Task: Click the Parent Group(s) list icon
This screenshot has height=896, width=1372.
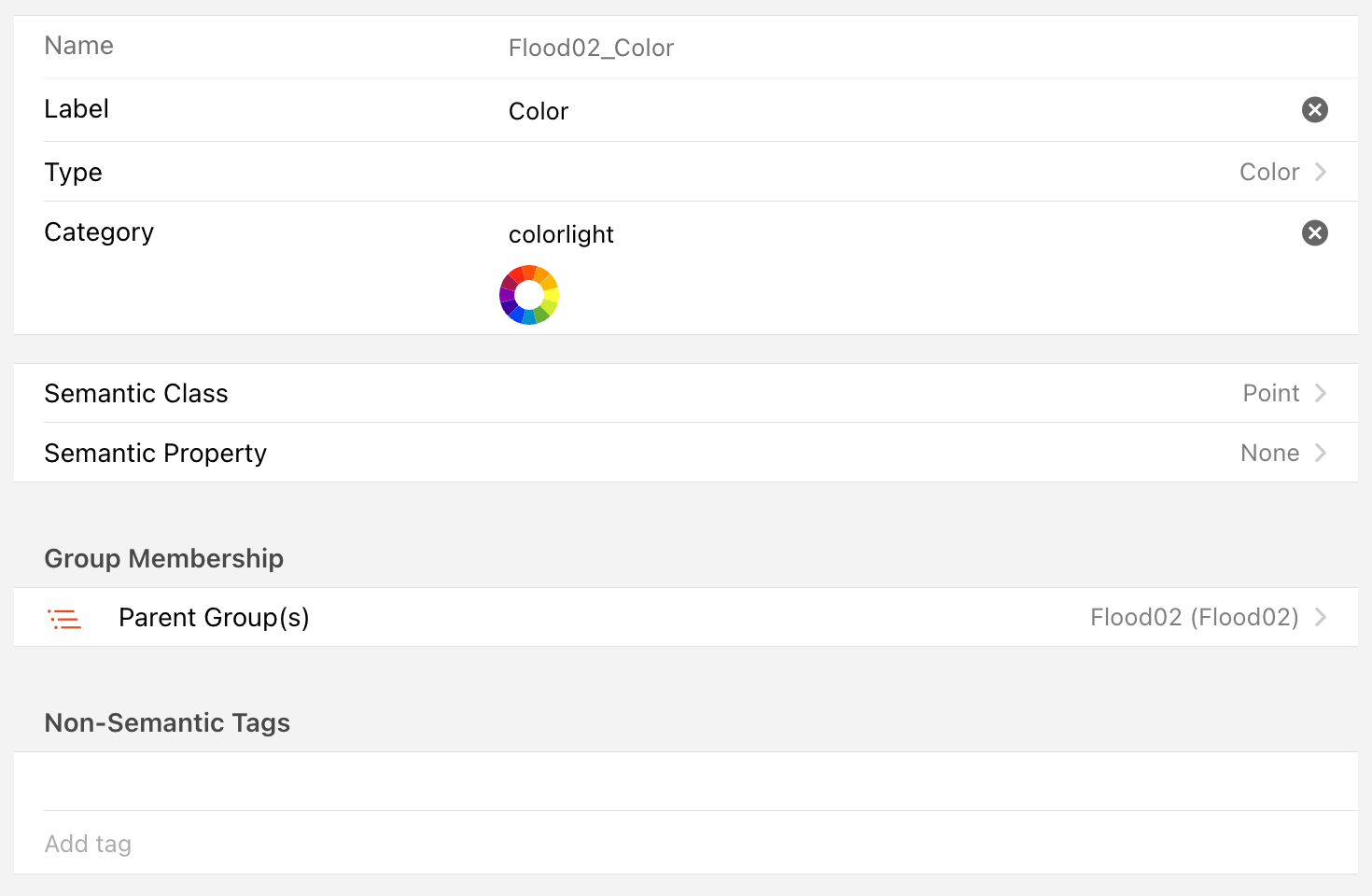Action: 64,618
